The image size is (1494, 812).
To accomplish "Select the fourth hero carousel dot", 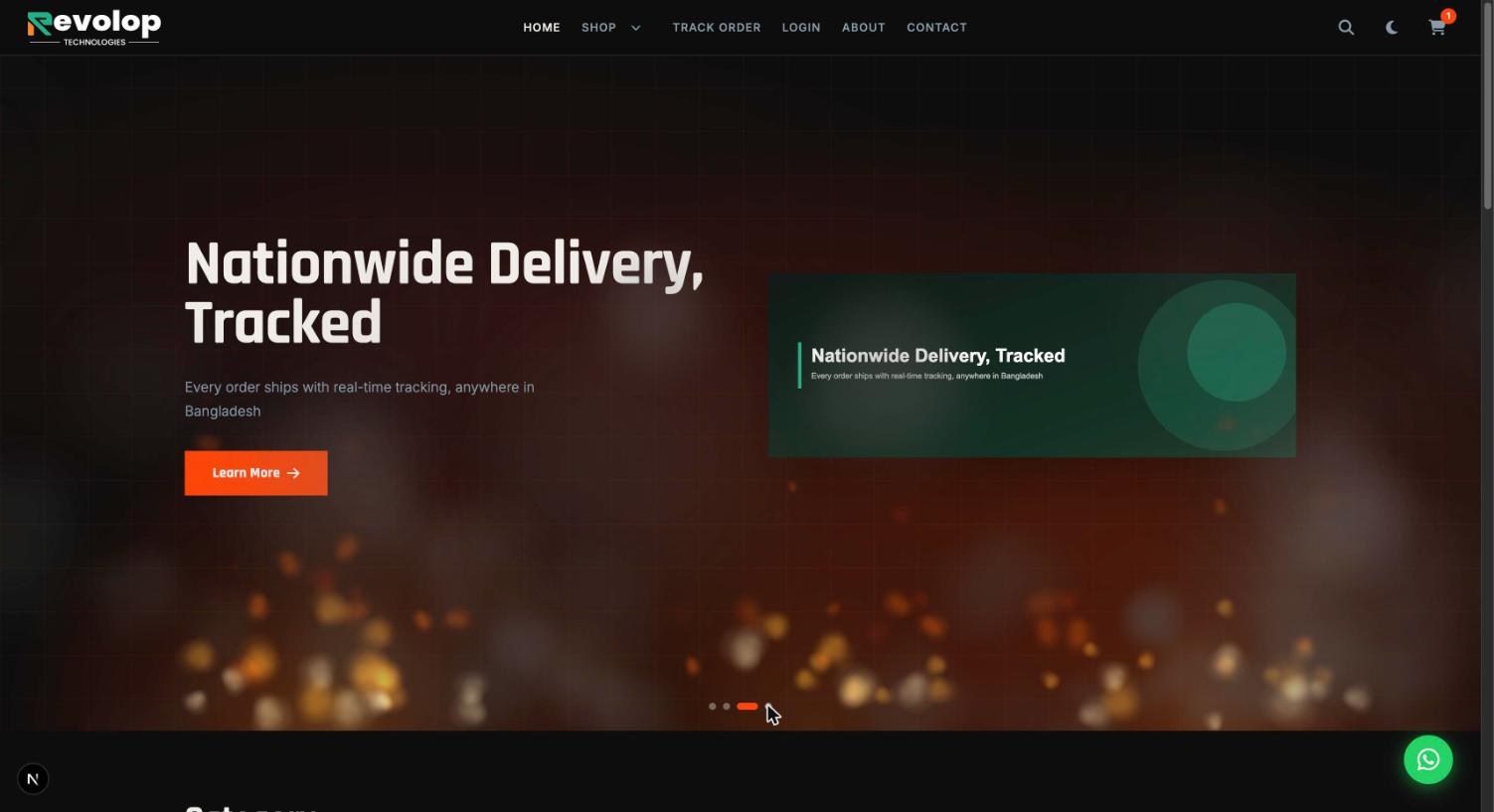I will (x=769, y=707).
